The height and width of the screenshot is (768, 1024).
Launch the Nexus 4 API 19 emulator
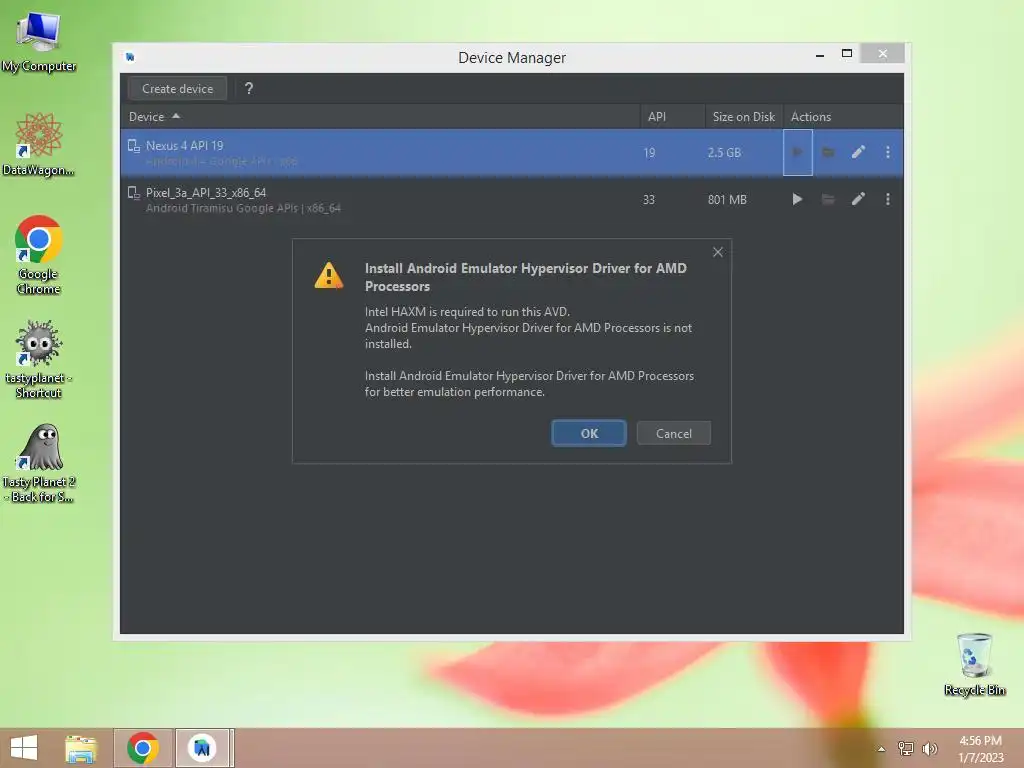click(x=797, y=152)
